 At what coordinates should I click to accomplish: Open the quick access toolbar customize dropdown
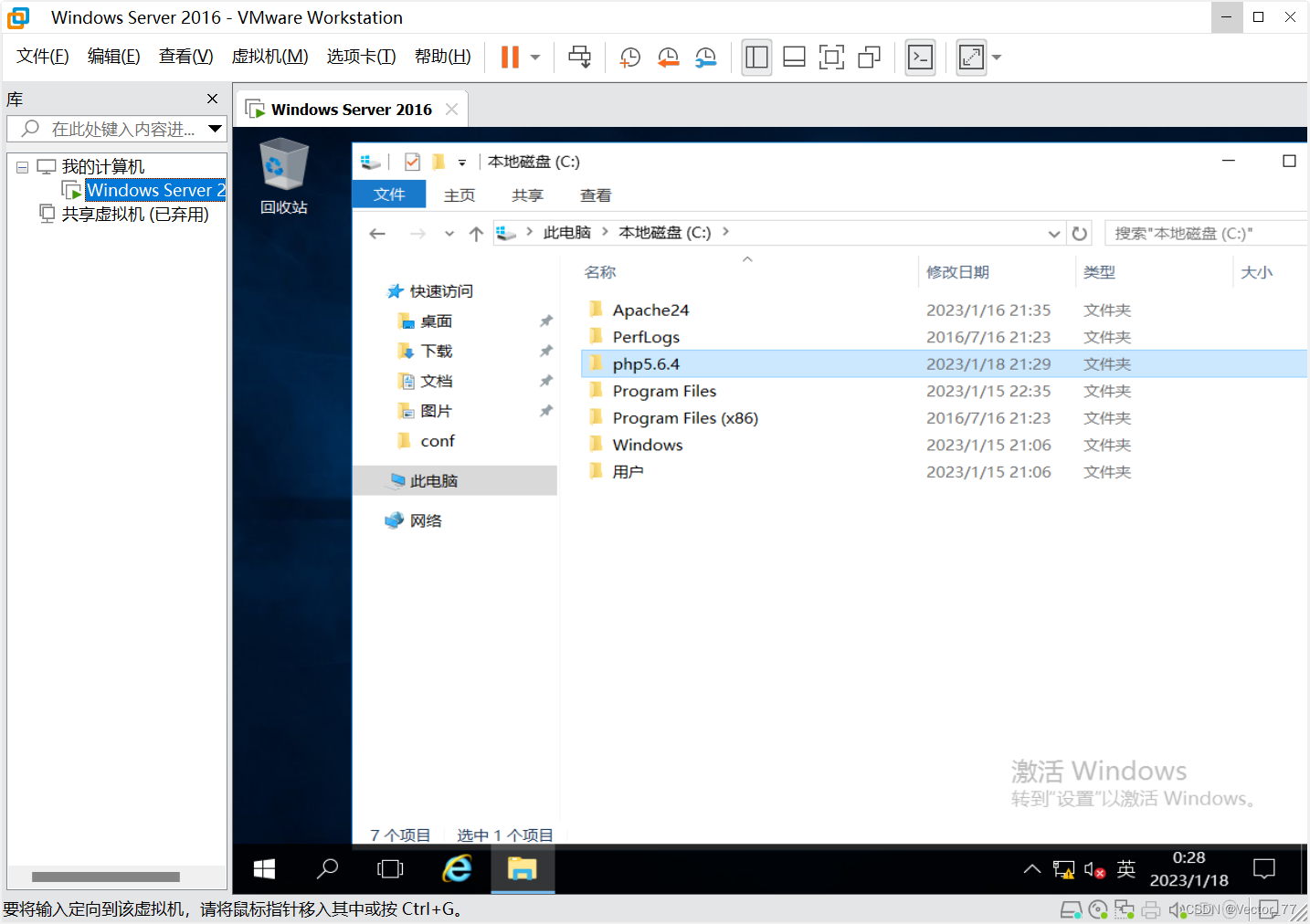[462, 163]
